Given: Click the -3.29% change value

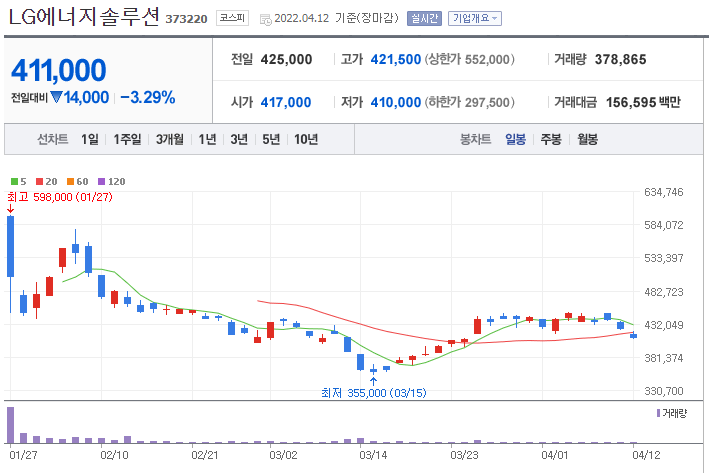Looking at the screenshot, I should (x=148, y=97).
